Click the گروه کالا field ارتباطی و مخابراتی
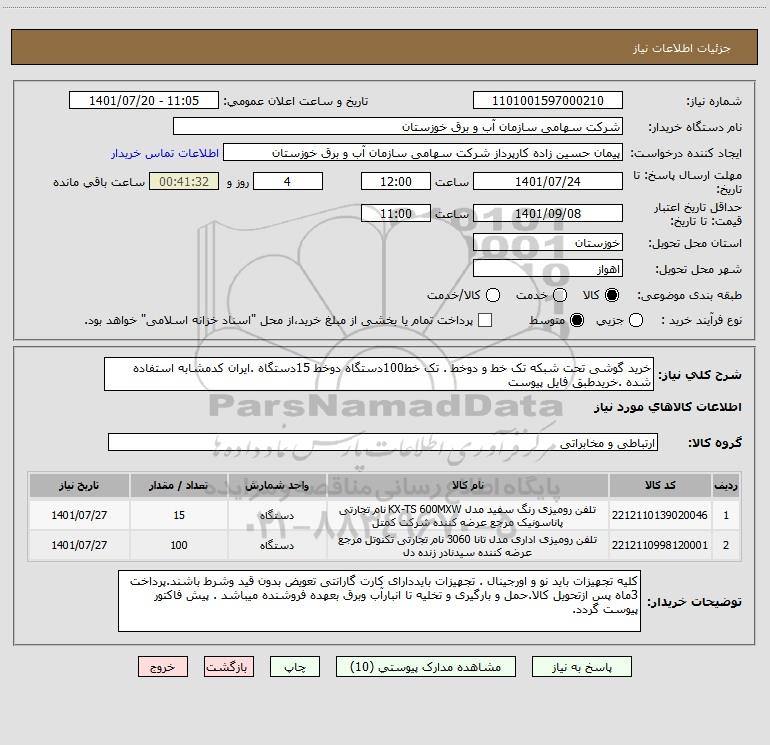This screenshot has width=770, height=745. pos(383,442)
